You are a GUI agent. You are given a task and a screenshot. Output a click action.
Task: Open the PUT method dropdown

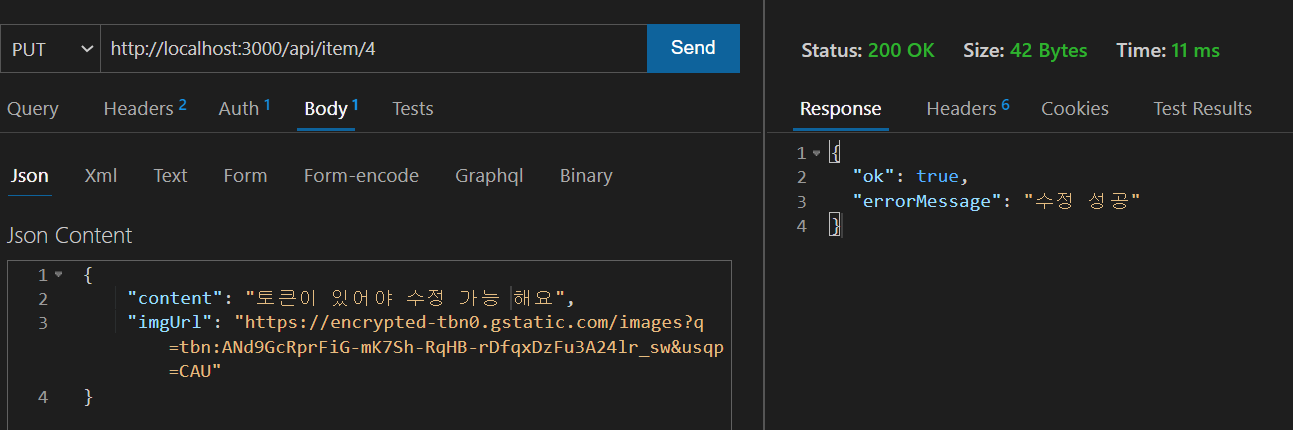(x=50, y=49)
